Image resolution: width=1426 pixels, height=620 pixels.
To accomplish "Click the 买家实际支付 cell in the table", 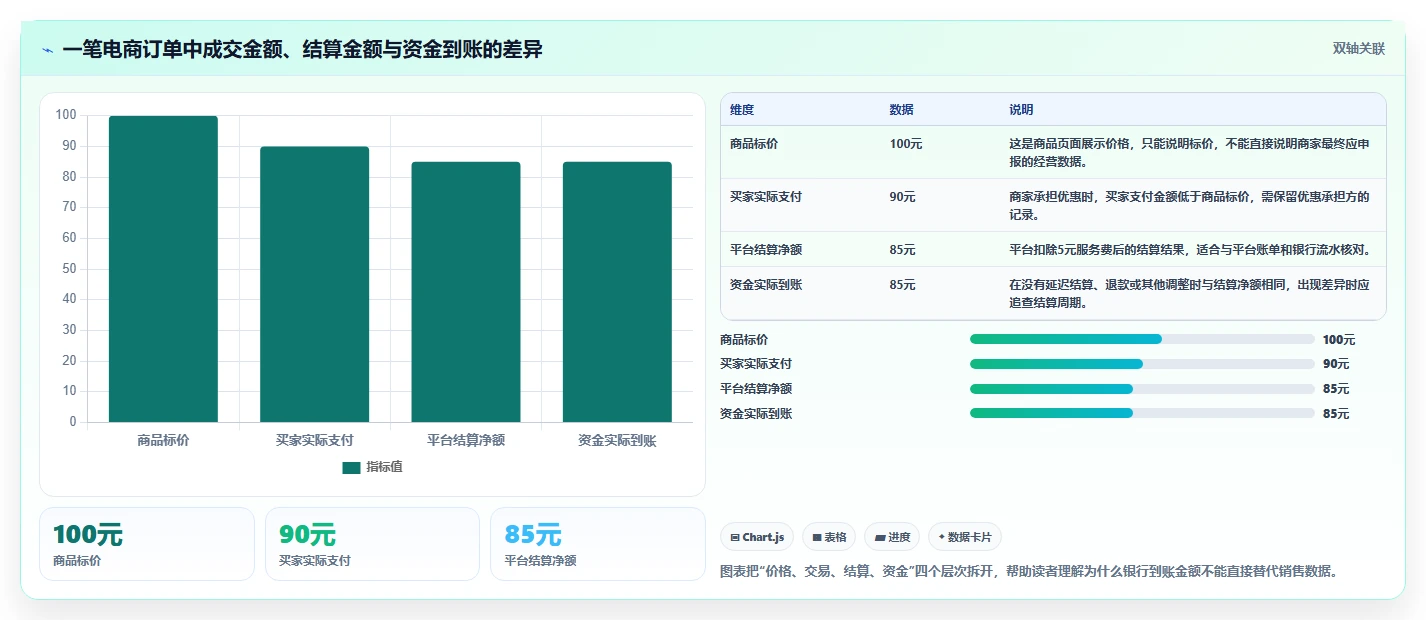I will click(x=766, y=197).
